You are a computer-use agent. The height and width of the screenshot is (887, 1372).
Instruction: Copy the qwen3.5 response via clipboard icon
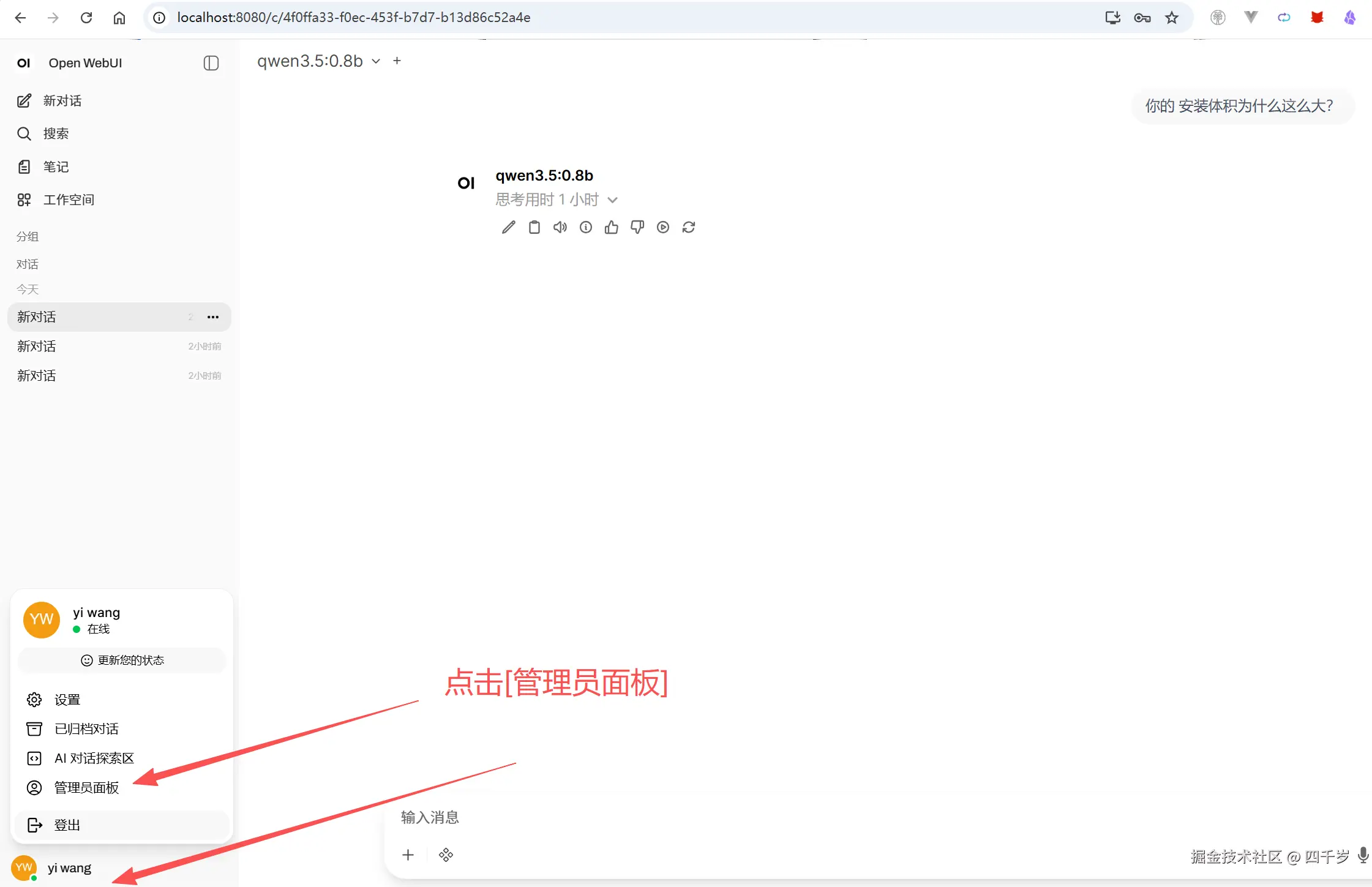[x=533, y=227]
